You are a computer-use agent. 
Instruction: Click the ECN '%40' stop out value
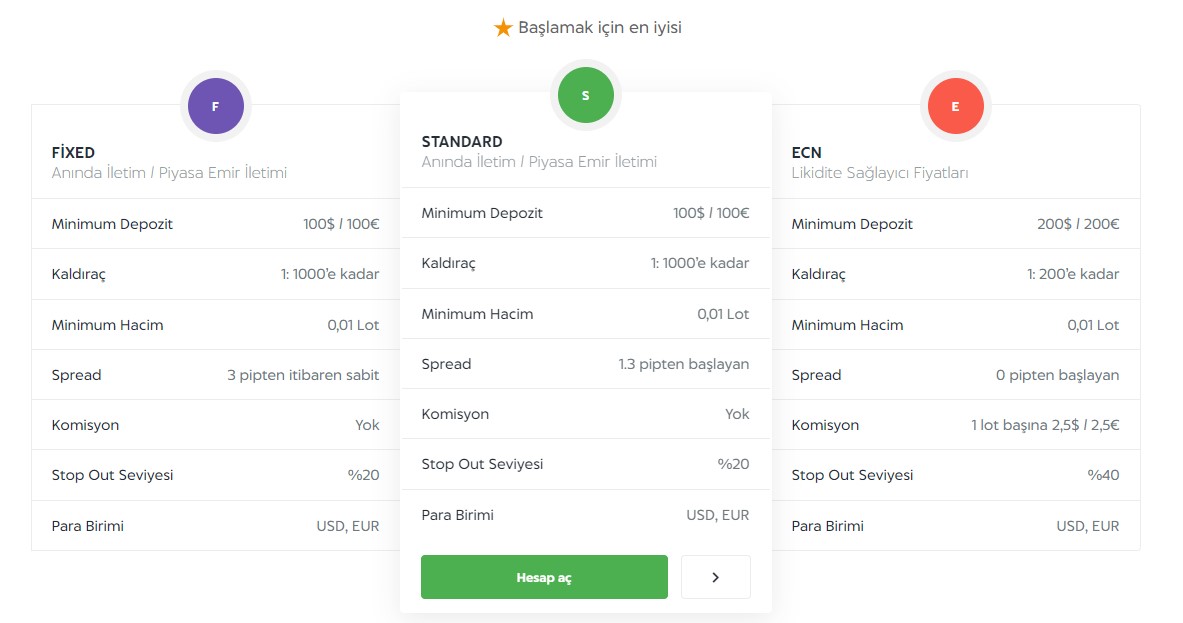1103,475
